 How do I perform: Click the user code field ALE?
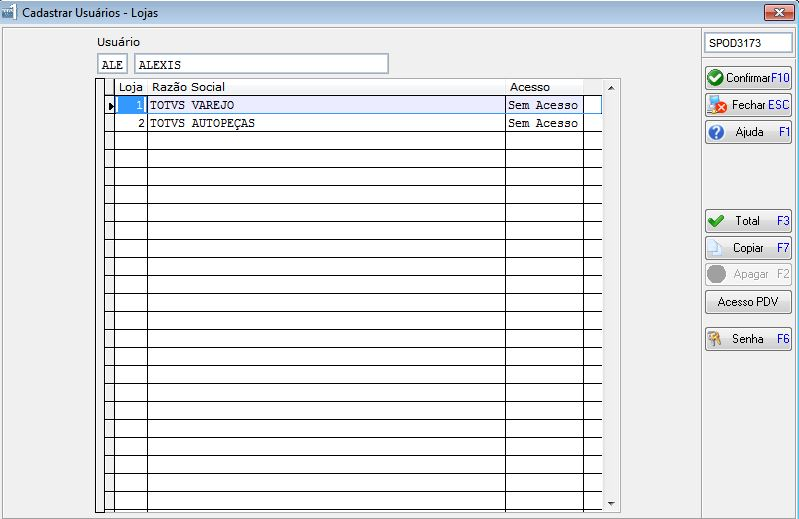112,65
